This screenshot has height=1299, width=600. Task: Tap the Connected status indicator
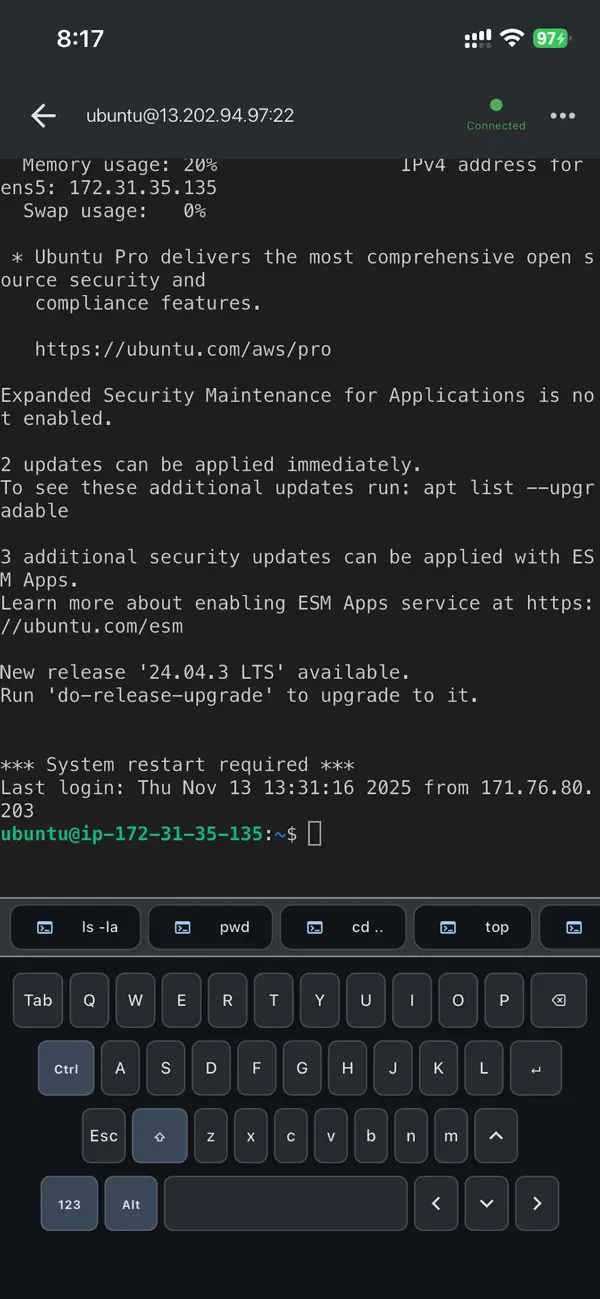point(496,115)
